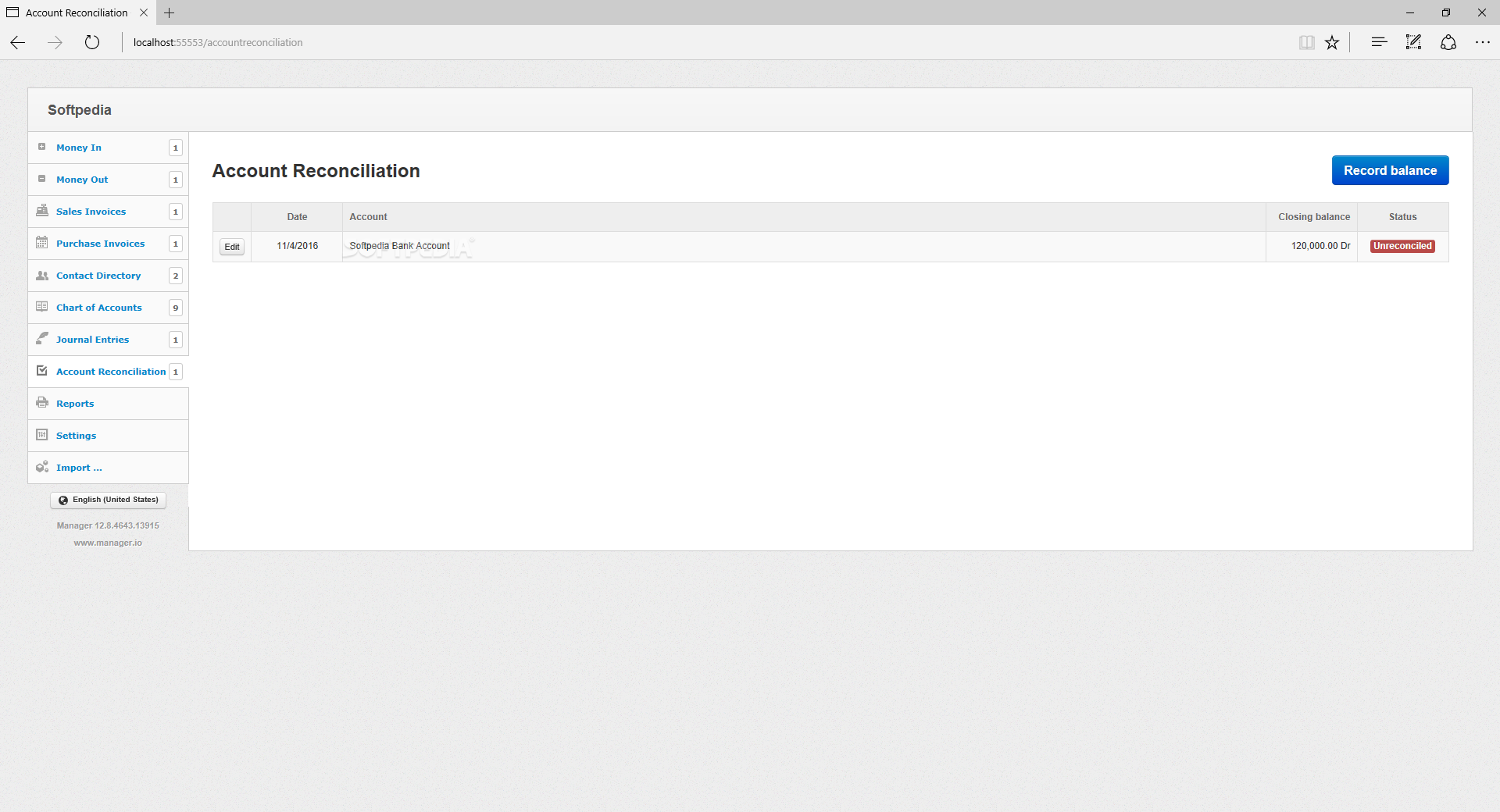1500x812 pixels.
Task: Click the Chart of Accounts list icon
Action: tap(42, 307)
